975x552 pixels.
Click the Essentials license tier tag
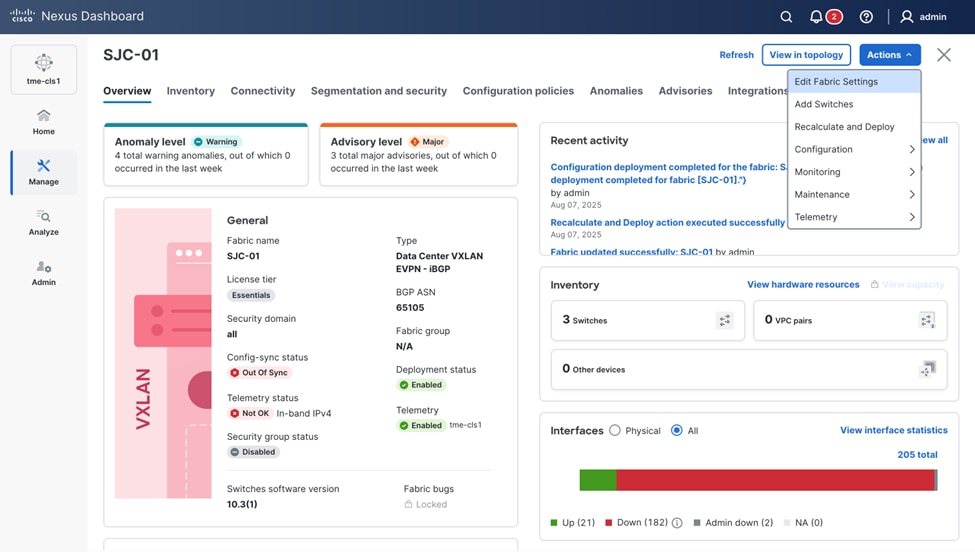tap(251, 295)
